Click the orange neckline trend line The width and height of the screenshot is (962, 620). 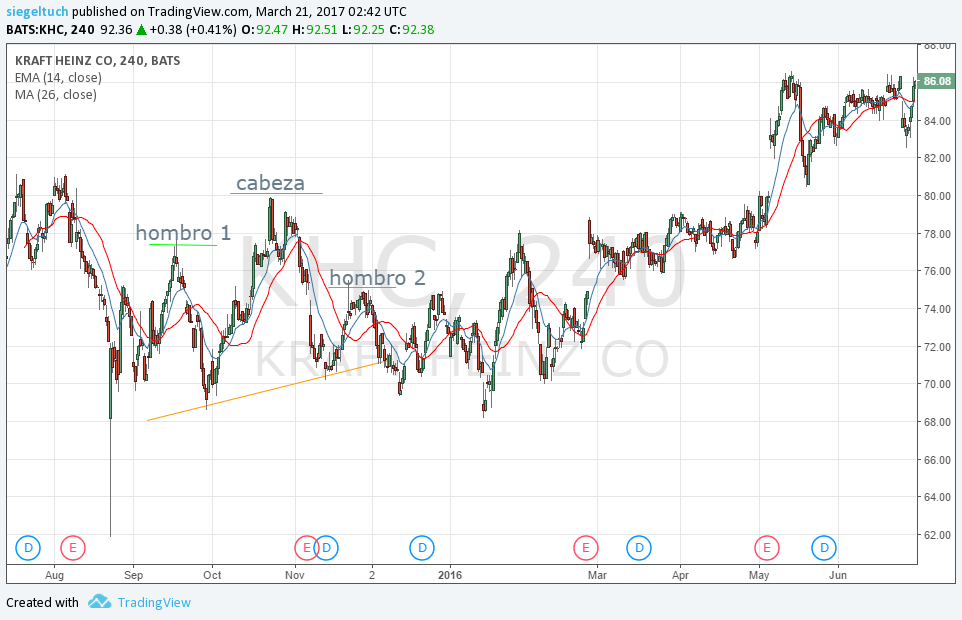pyautogui.click(x=266, y=392)
